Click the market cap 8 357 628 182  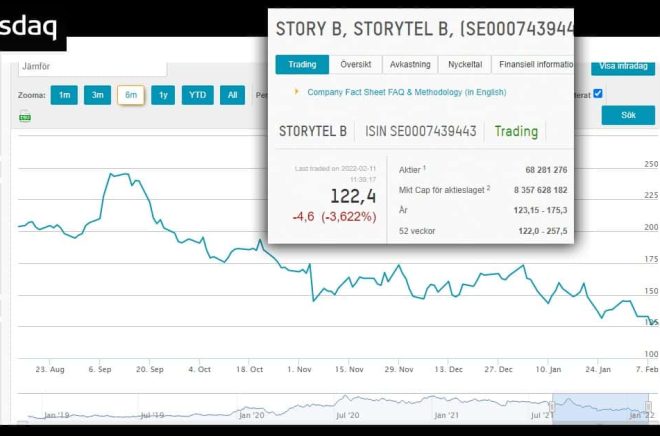point(540,190)
